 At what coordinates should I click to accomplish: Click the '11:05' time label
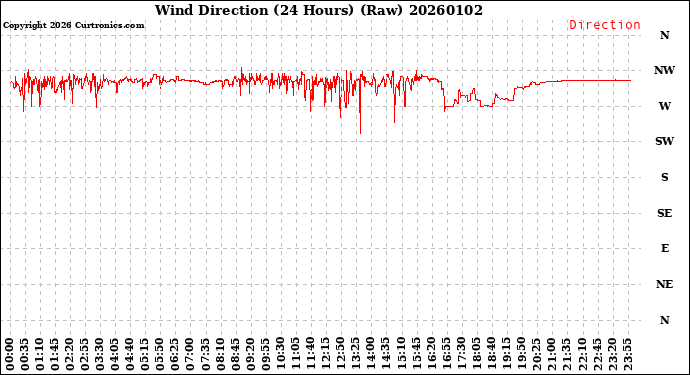(295, 355)
